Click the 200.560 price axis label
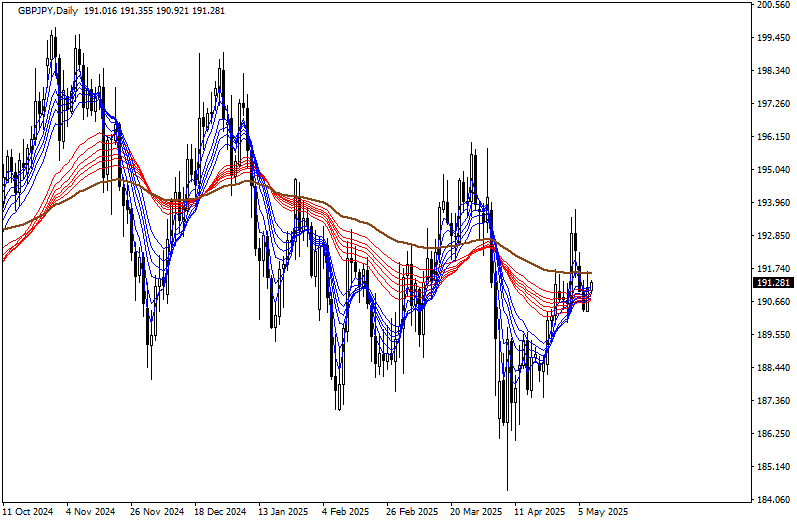This screenshot has width=797, height=523. click(773, 5)
